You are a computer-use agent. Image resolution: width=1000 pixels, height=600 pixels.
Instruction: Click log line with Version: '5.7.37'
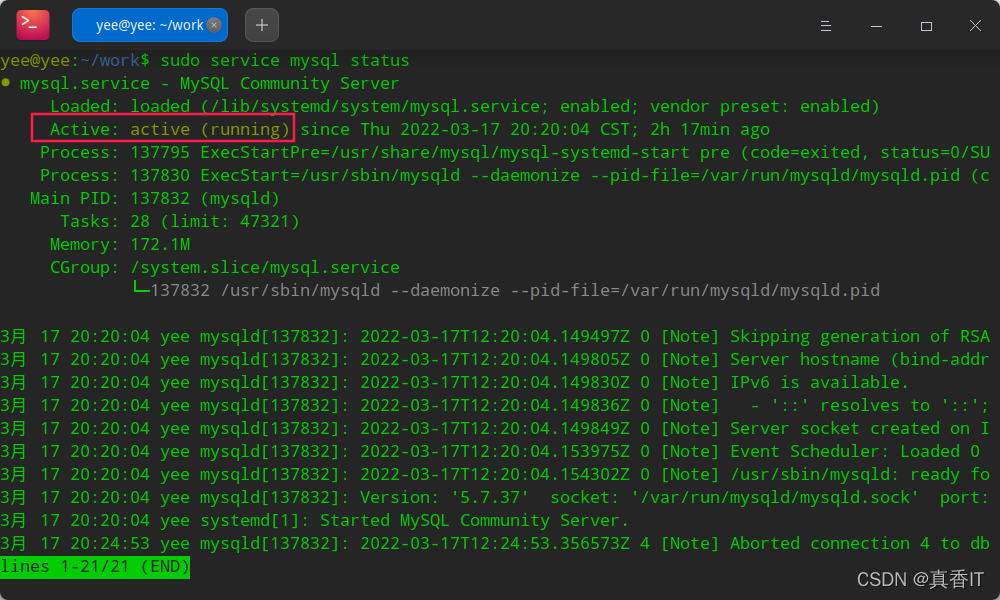495,497
